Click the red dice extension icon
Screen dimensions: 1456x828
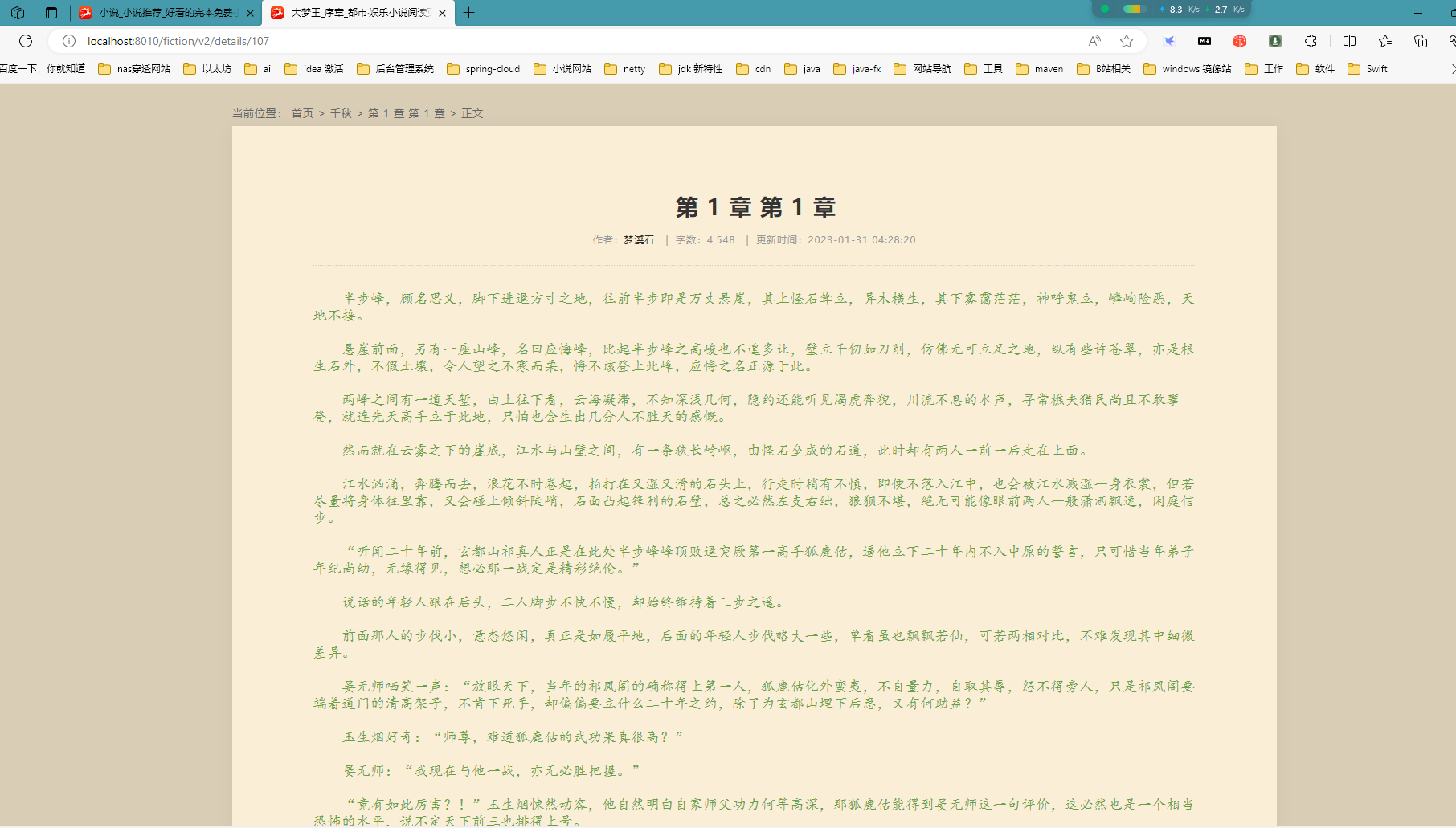click(1240, 41)
